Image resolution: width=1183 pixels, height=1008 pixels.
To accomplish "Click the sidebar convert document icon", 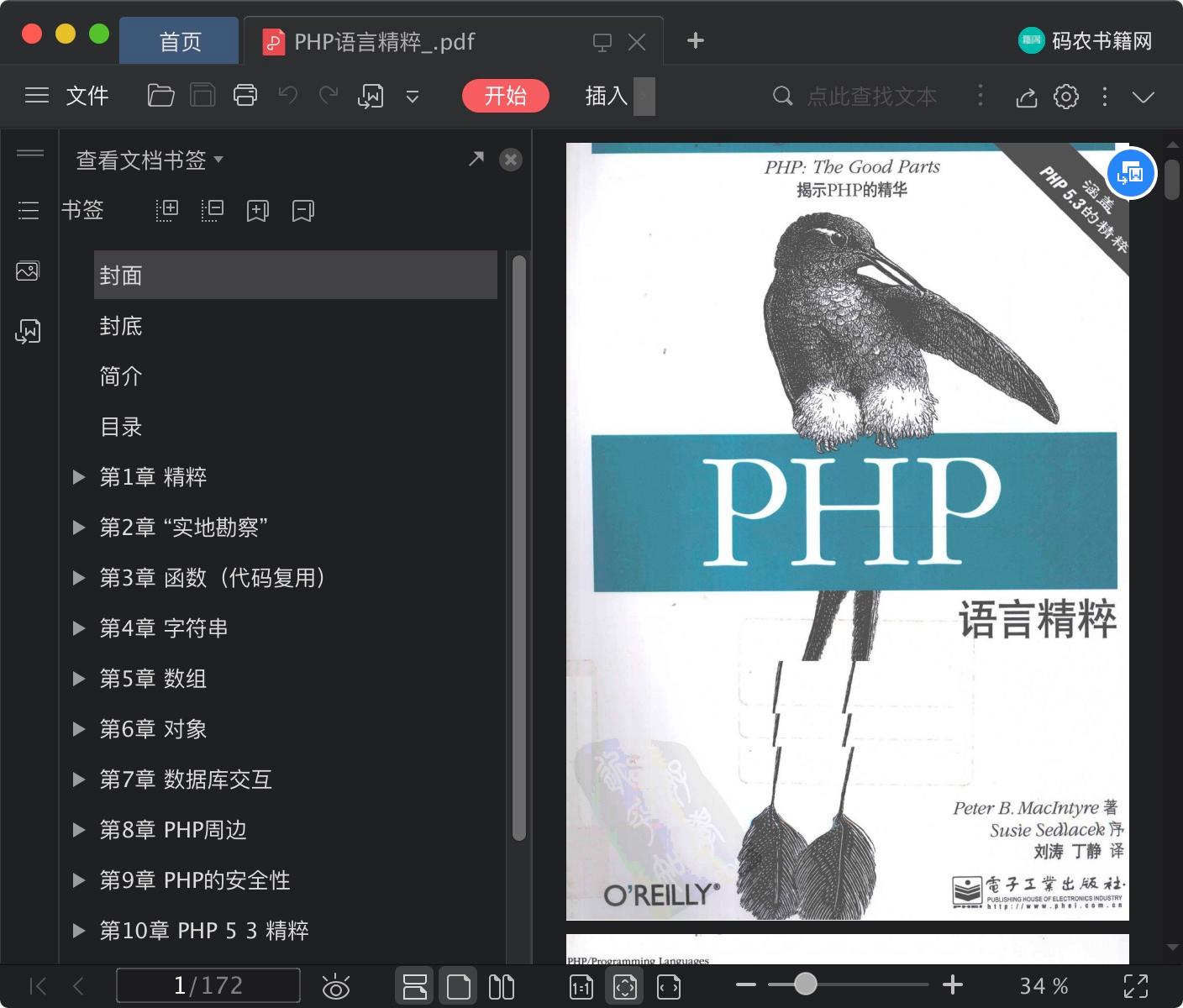I will click(x=28, y=332).
